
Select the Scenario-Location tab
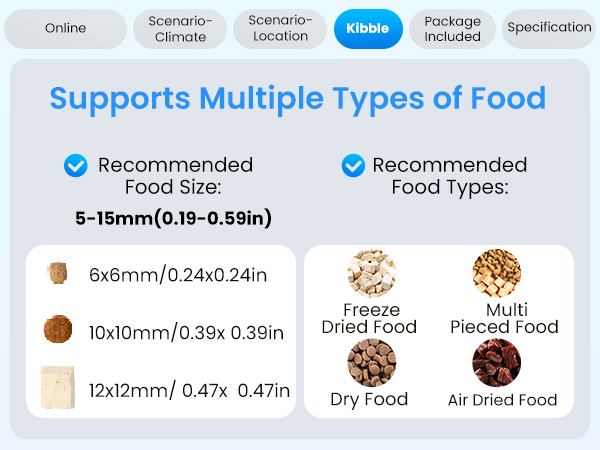280,28
